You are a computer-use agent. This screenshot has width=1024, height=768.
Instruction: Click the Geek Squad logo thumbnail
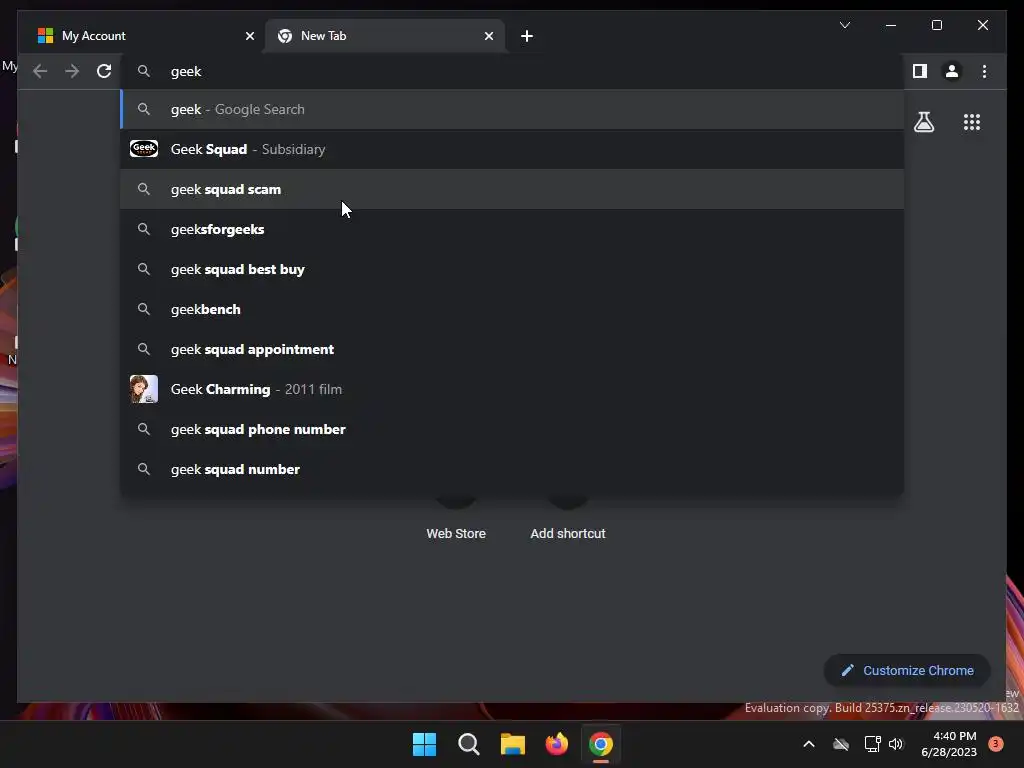click(144, 149)
